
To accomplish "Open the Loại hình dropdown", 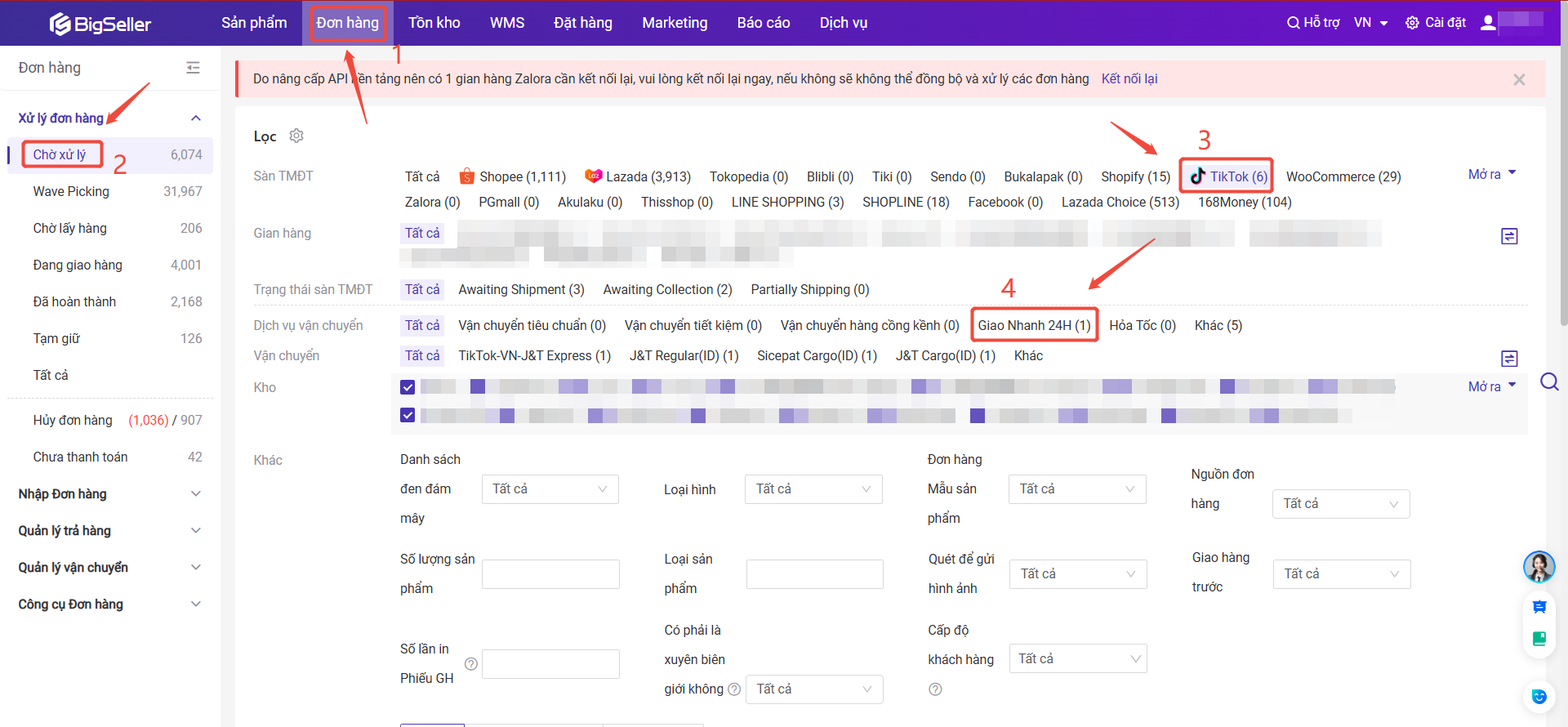I will [813, 489].
